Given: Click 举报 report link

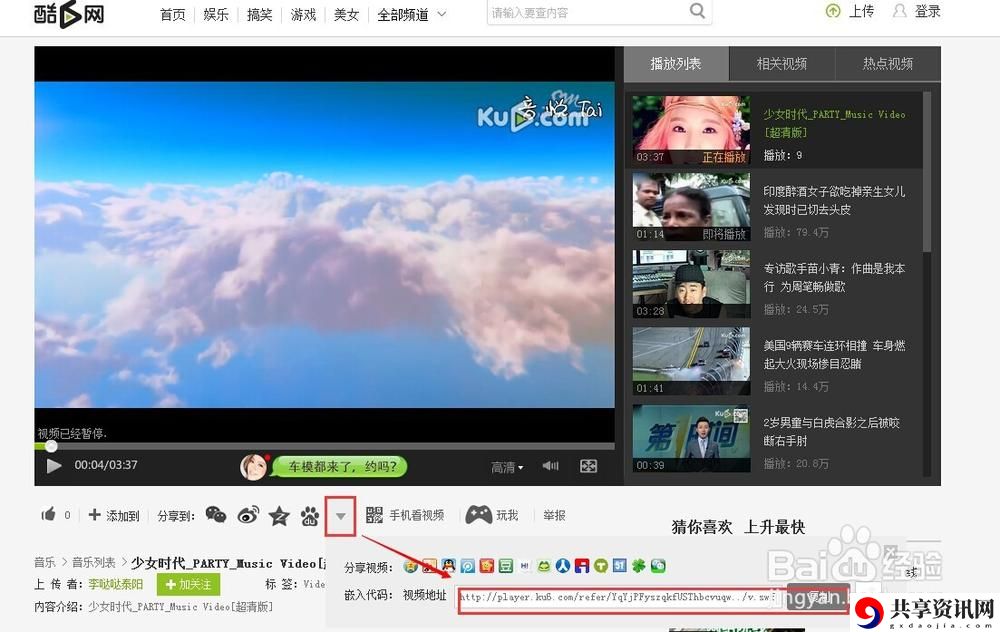Looking at the screenshot, I should click(554, 515).
